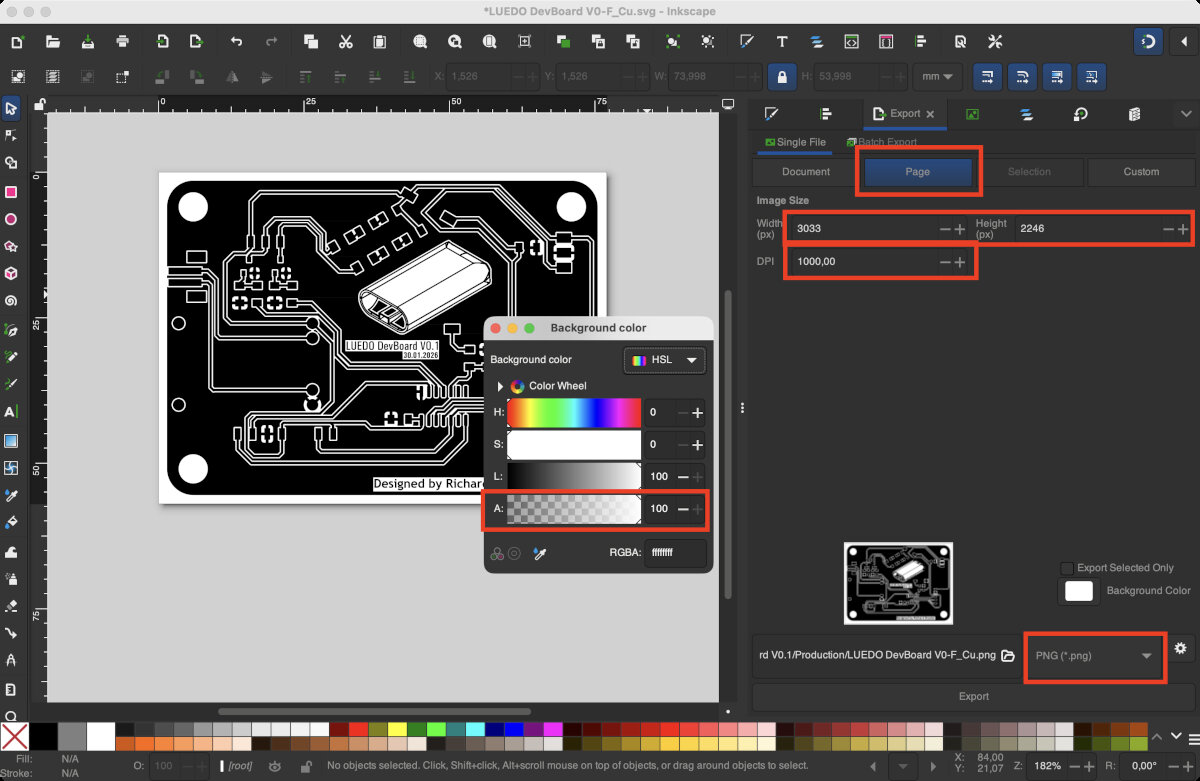Click the Cut scissors icon
The width and height of the screenshot is (1200, 781).
(345, 42)
